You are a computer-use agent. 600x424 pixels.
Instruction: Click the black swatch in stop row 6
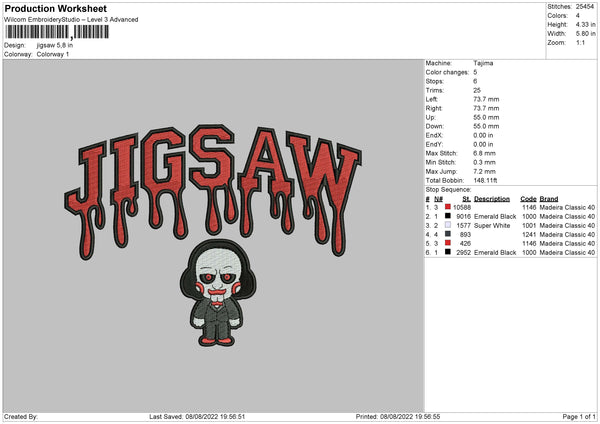pos(448,252)
